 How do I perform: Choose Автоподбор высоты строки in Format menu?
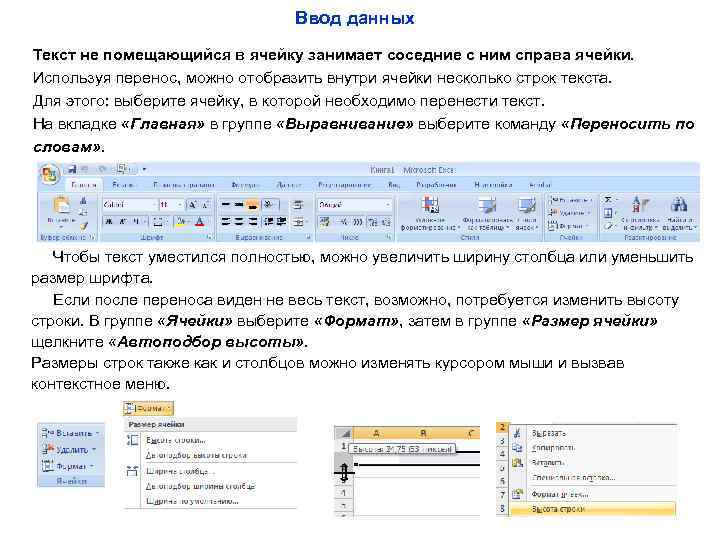(x=197, y=455)
